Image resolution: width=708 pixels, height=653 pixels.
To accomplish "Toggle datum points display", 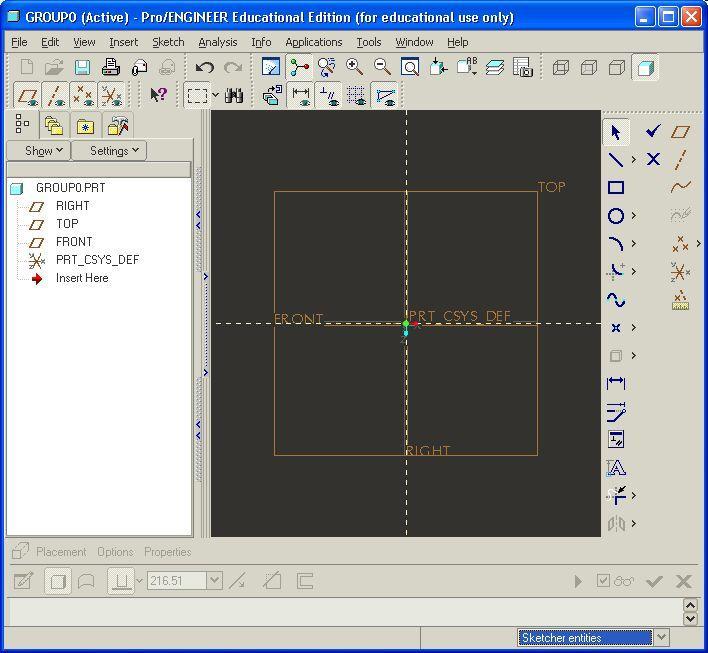I will coord(83,96).
